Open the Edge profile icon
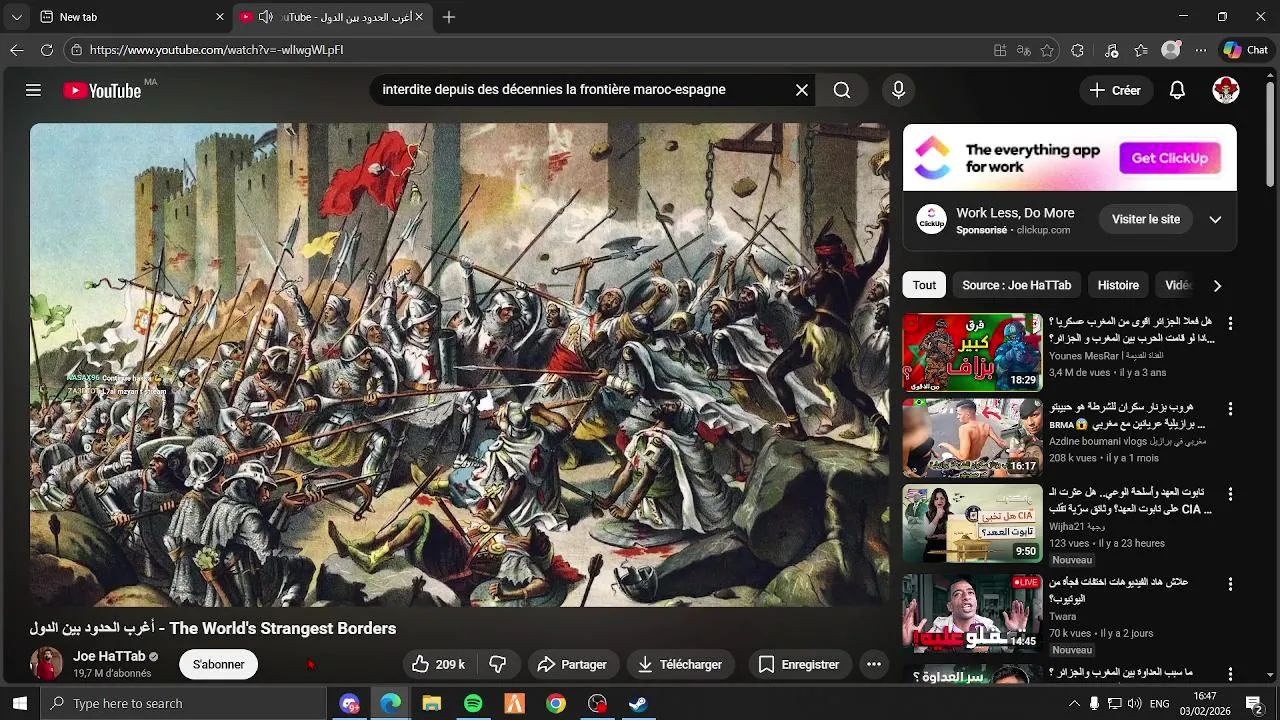Image resolution: width=1280 pixels, height=720 pixels. pos(1171,50)
